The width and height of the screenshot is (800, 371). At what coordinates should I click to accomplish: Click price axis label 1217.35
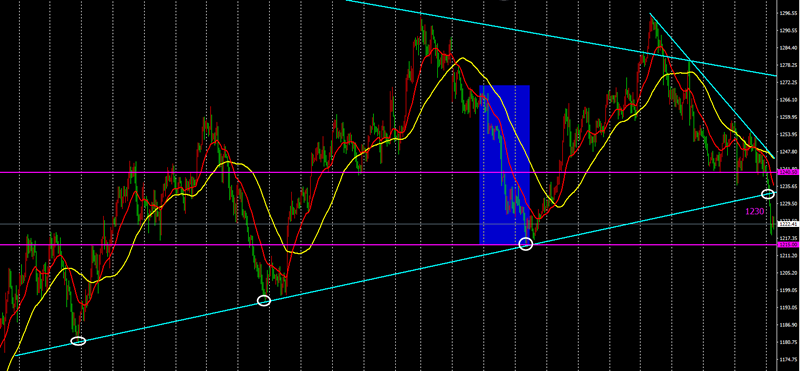pyautogui.click(x=788, y=238)
